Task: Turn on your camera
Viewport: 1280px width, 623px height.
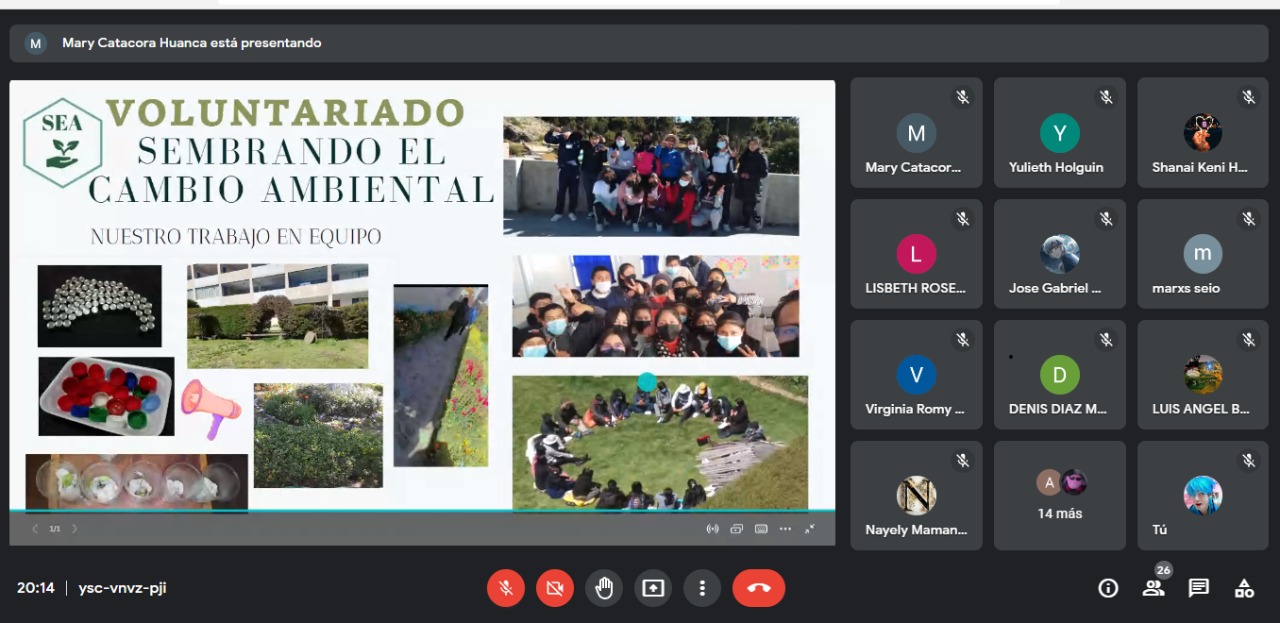Action: (x=555, y=588)
